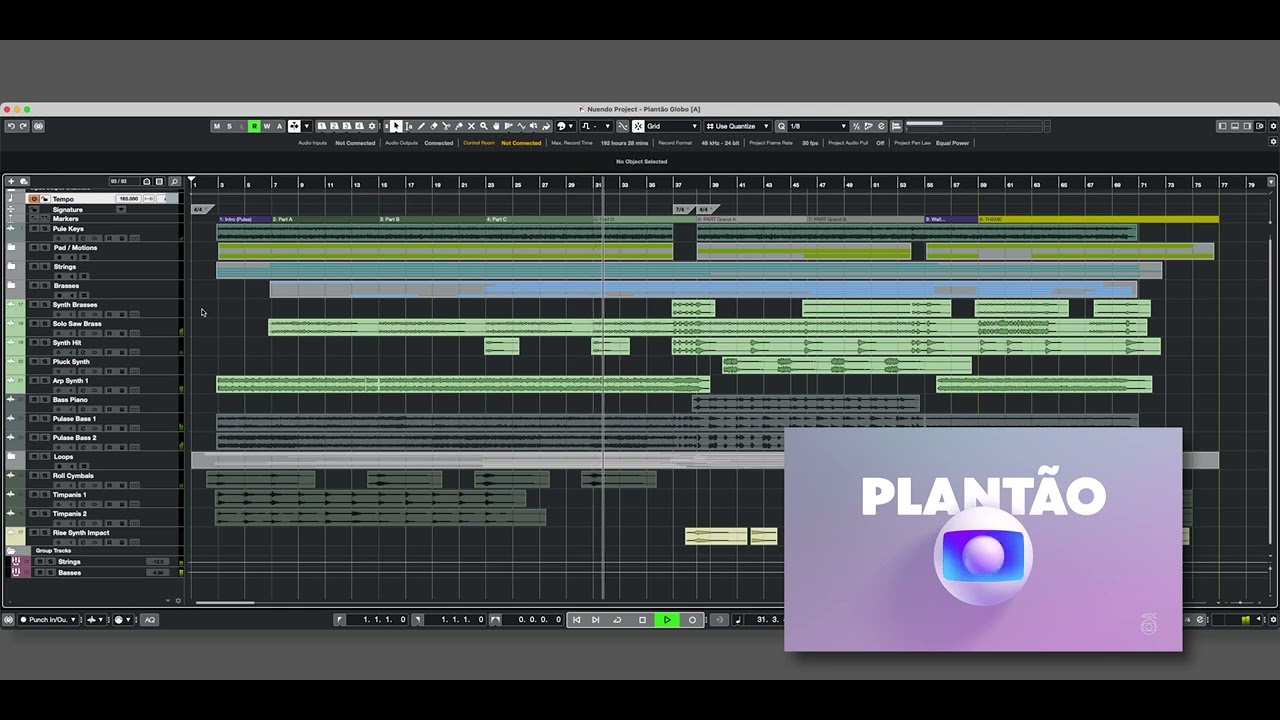Click the horizontal scrollbar below the tracks
The image size is (1280, 720).
tap(225, 602)
